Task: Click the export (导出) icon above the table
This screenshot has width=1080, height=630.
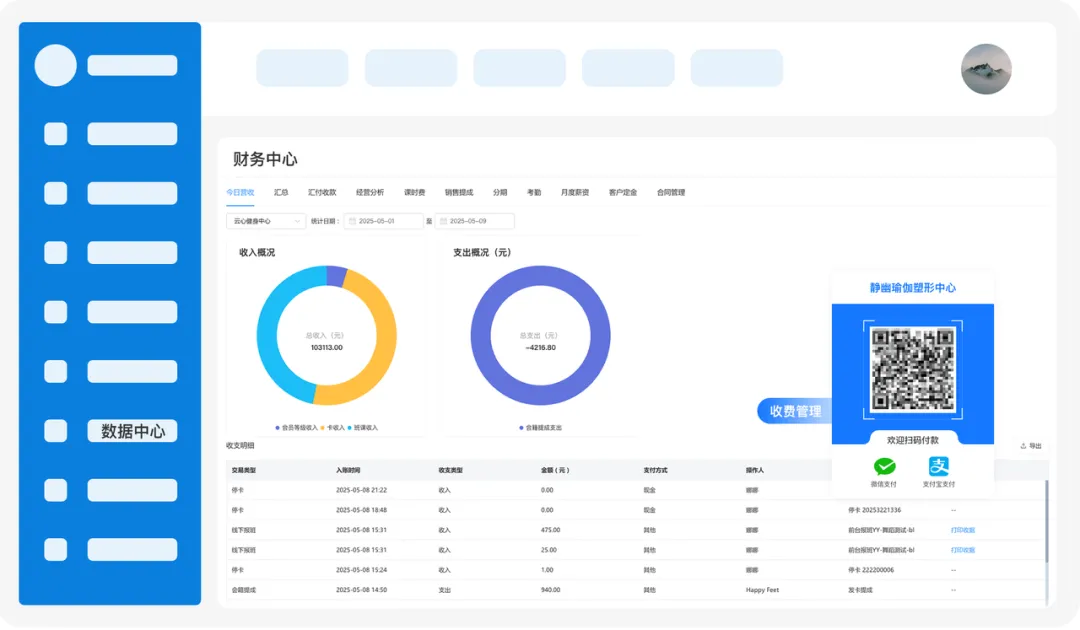Action: click(x=1024, y=446)
